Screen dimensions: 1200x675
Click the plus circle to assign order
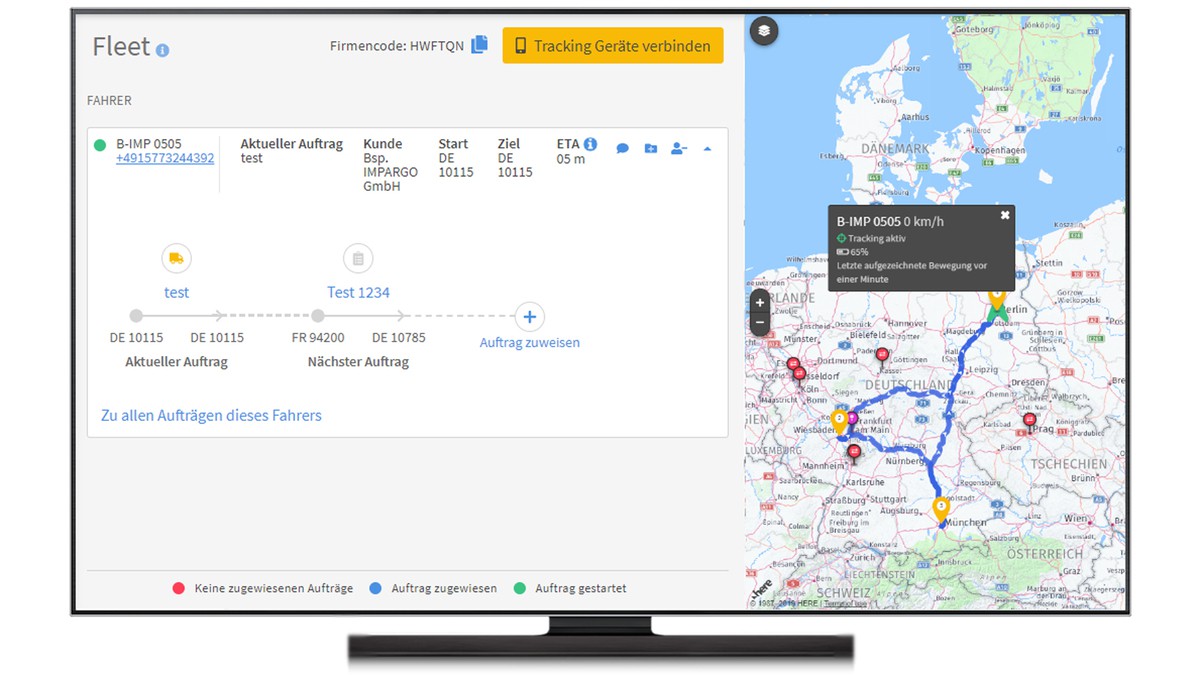(x=529, y=317)
